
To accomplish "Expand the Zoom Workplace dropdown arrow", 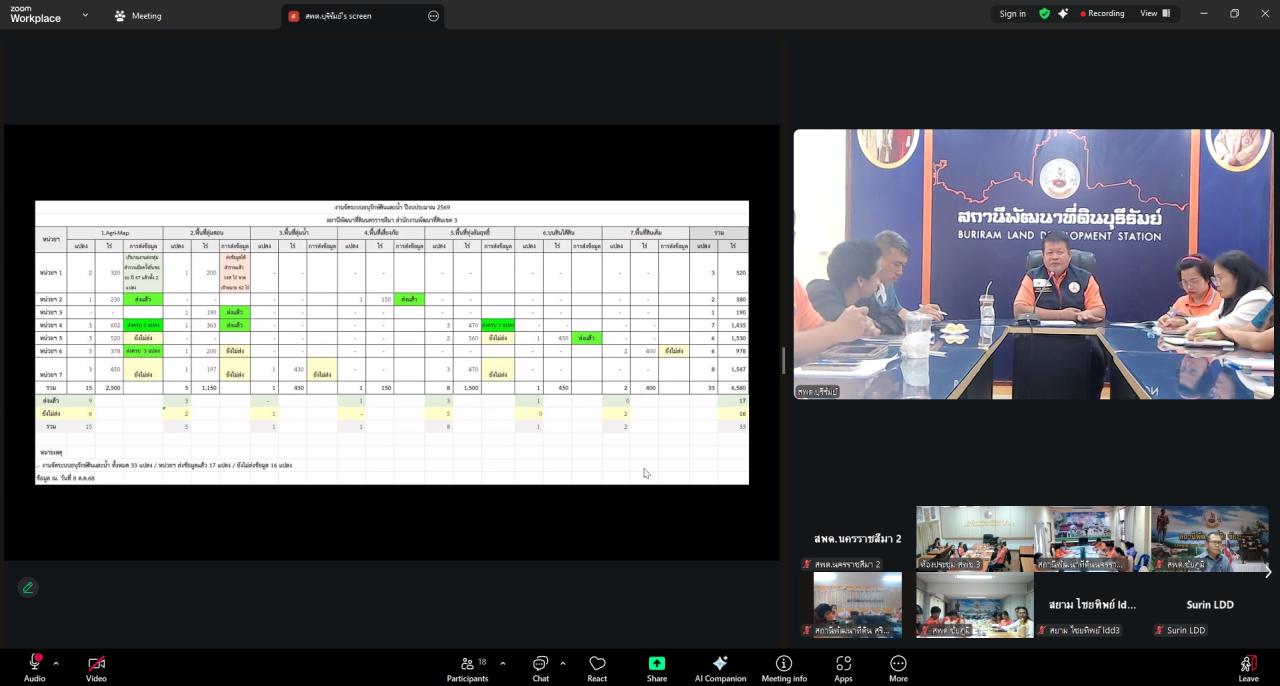I will point(85,15).
